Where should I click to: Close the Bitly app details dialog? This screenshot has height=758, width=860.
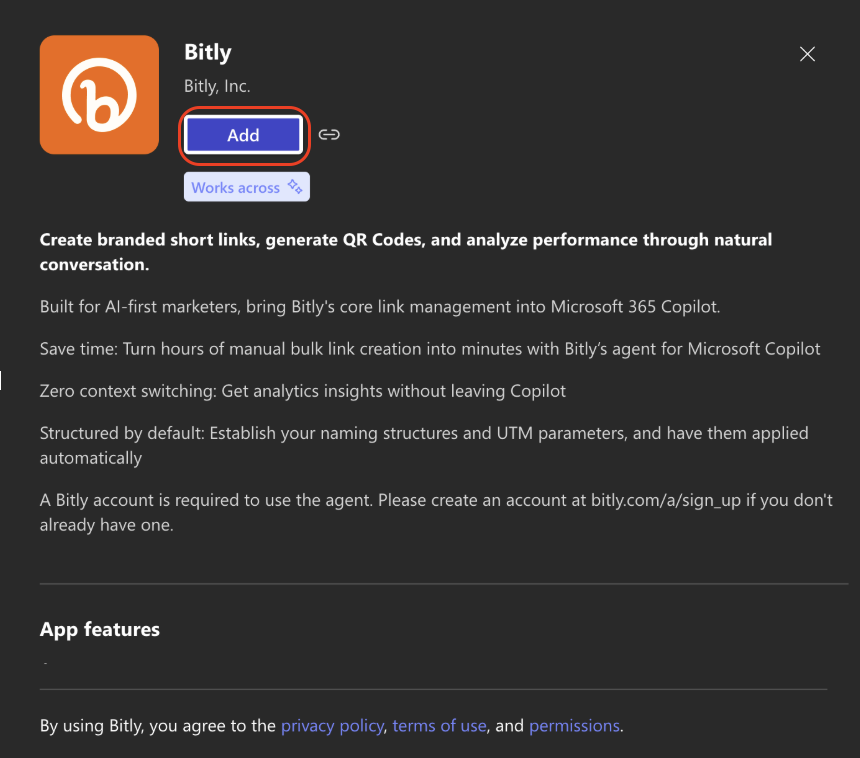click(807, 54)
